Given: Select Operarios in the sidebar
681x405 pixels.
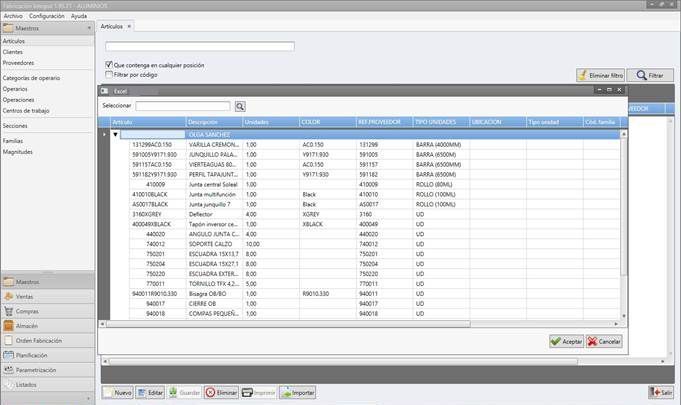Looking at the screenshot, I should coord(15,89).
